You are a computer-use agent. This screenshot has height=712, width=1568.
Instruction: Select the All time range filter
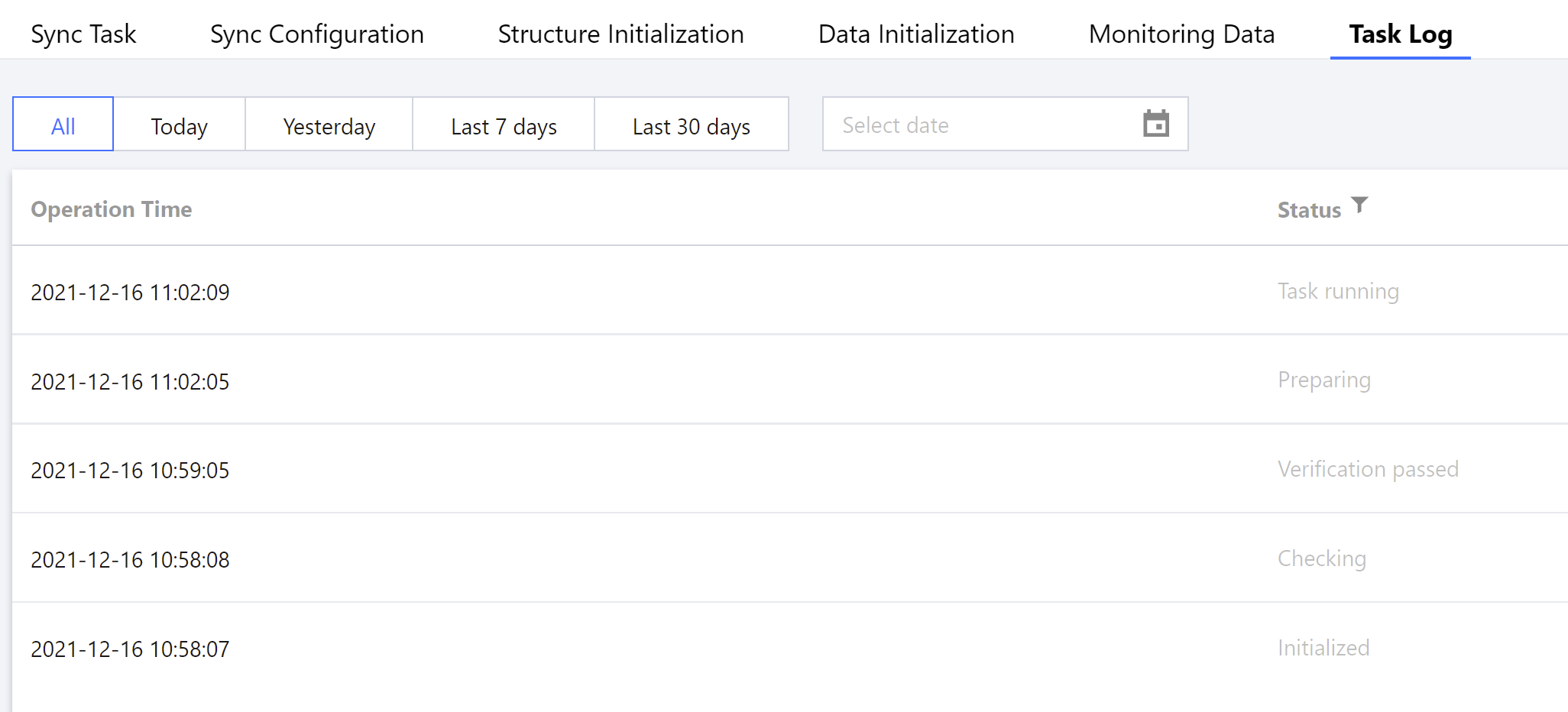pos(63,125)
